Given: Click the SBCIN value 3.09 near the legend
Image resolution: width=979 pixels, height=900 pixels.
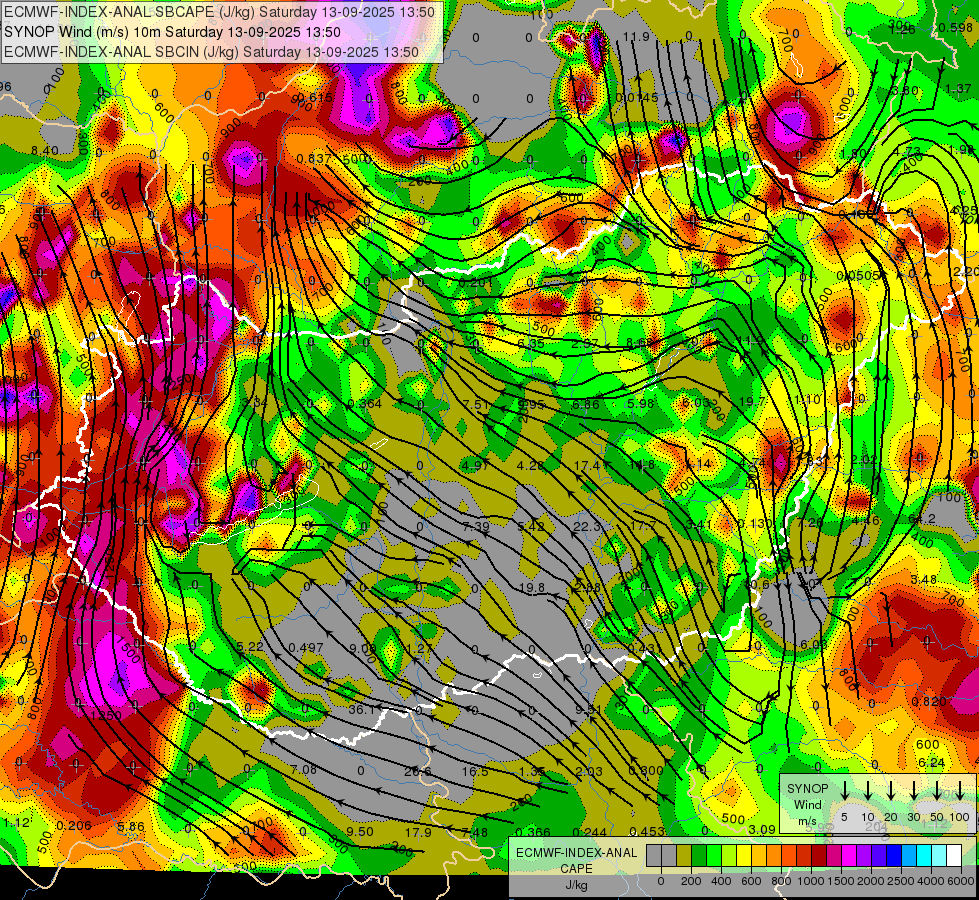Looking at the screenshot, I should point(762,830).
